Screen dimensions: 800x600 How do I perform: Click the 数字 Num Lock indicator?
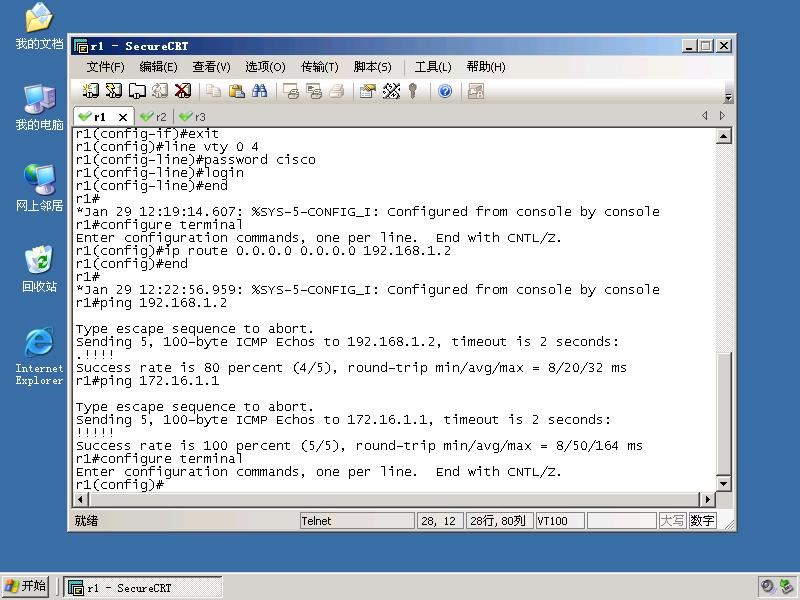702,521
